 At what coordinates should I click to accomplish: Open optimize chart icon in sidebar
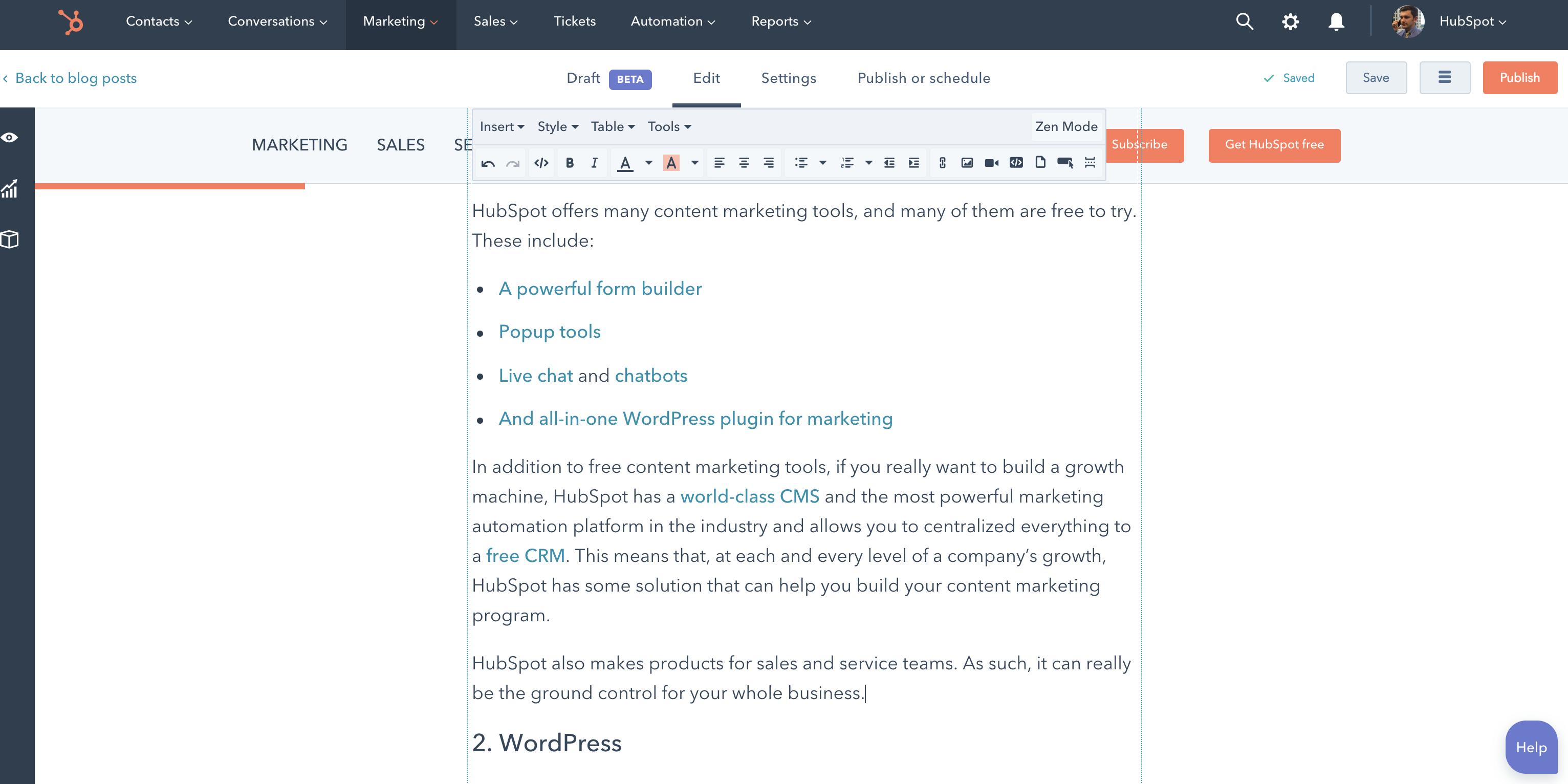tap(10, 189)
